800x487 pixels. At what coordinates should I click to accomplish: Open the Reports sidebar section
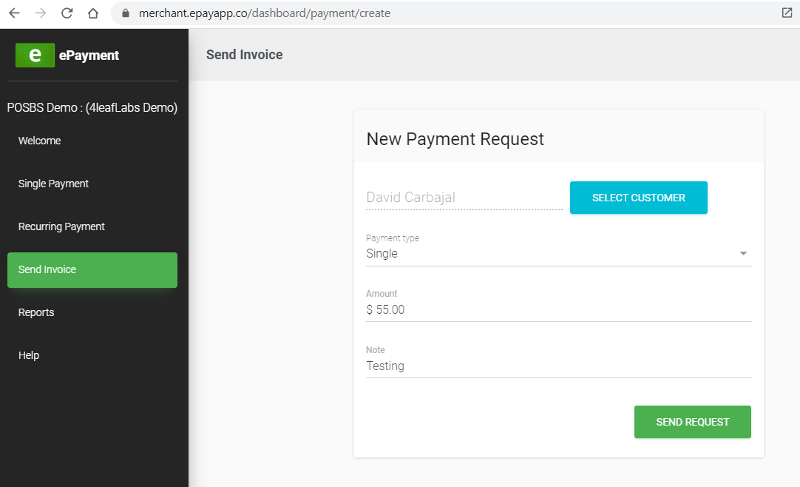pyautogui.click(x=37, y=313)
